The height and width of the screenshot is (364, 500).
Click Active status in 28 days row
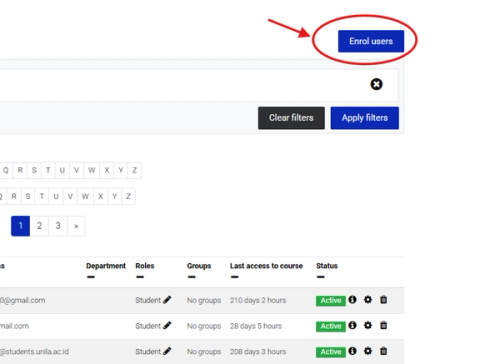331,326
